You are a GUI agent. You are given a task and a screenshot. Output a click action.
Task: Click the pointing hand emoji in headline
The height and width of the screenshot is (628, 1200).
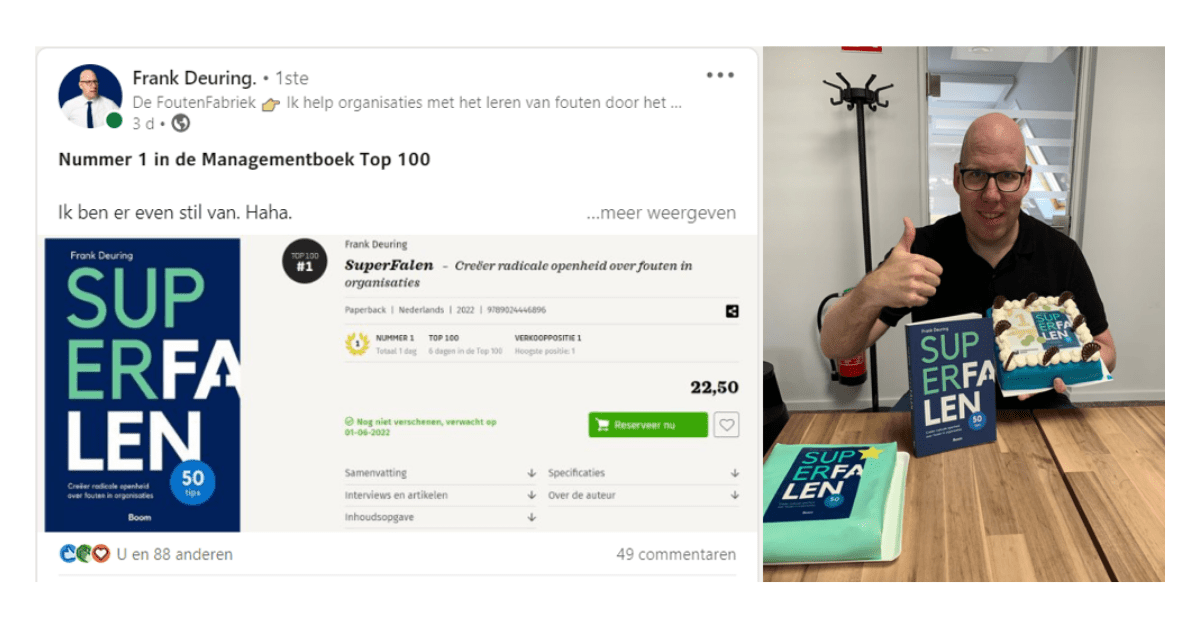271,103
